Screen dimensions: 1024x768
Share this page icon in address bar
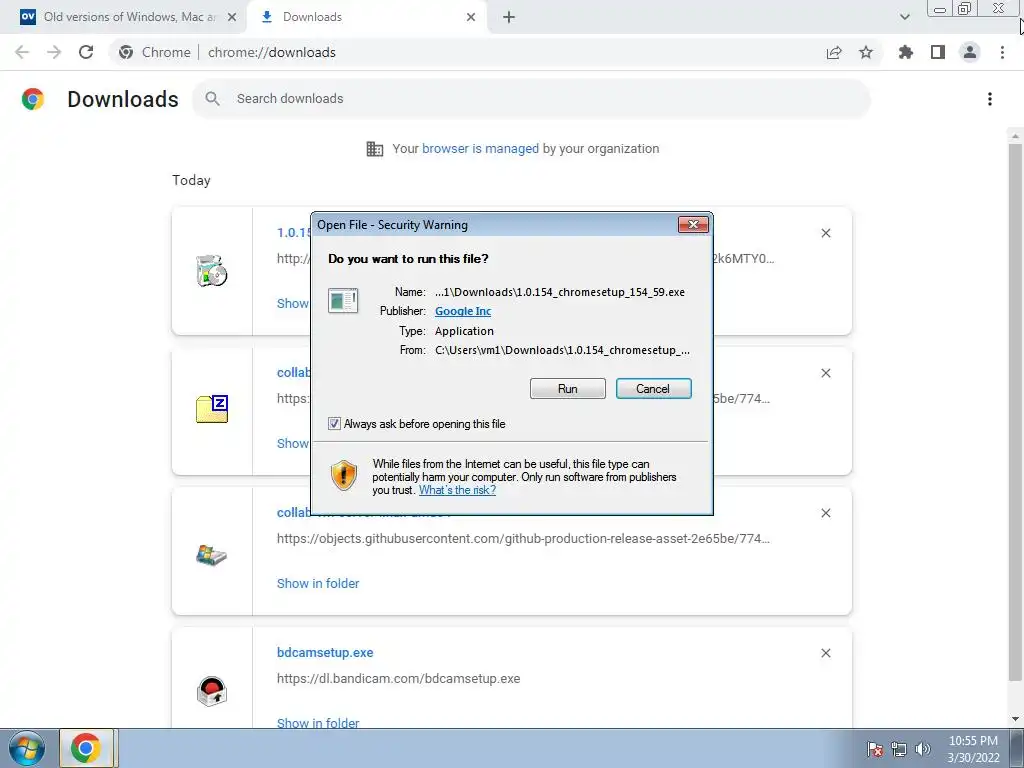[x=834, y=52]
